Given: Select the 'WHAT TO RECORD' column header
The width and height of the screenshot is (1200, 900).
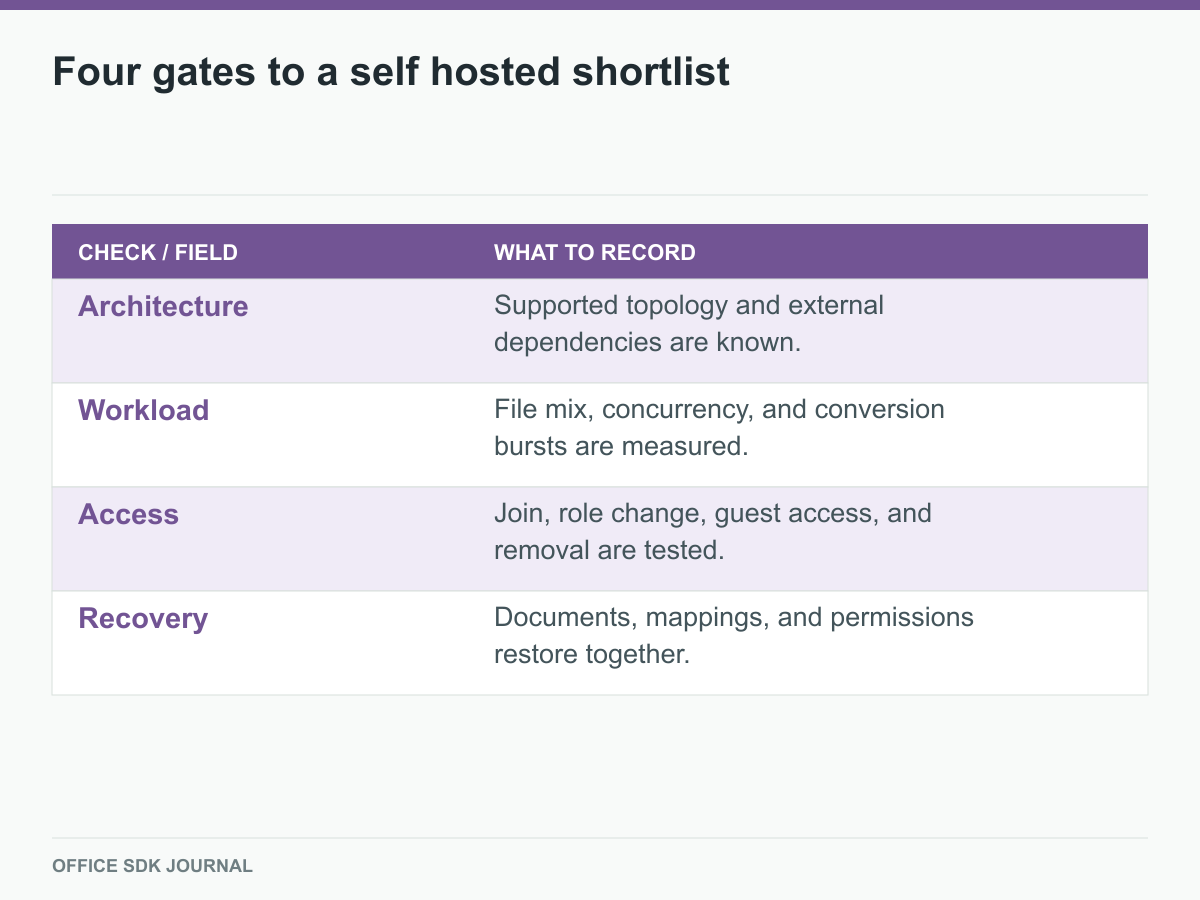Looking at the screenshot, I should pyautogui.click(x=595, y=252).
